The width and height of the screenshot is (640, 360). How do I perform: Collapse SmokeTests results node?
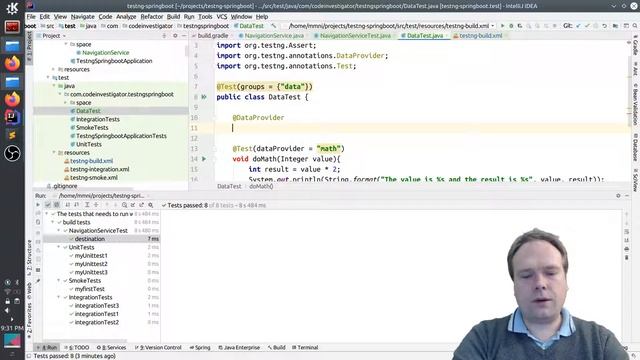(58, 280)
